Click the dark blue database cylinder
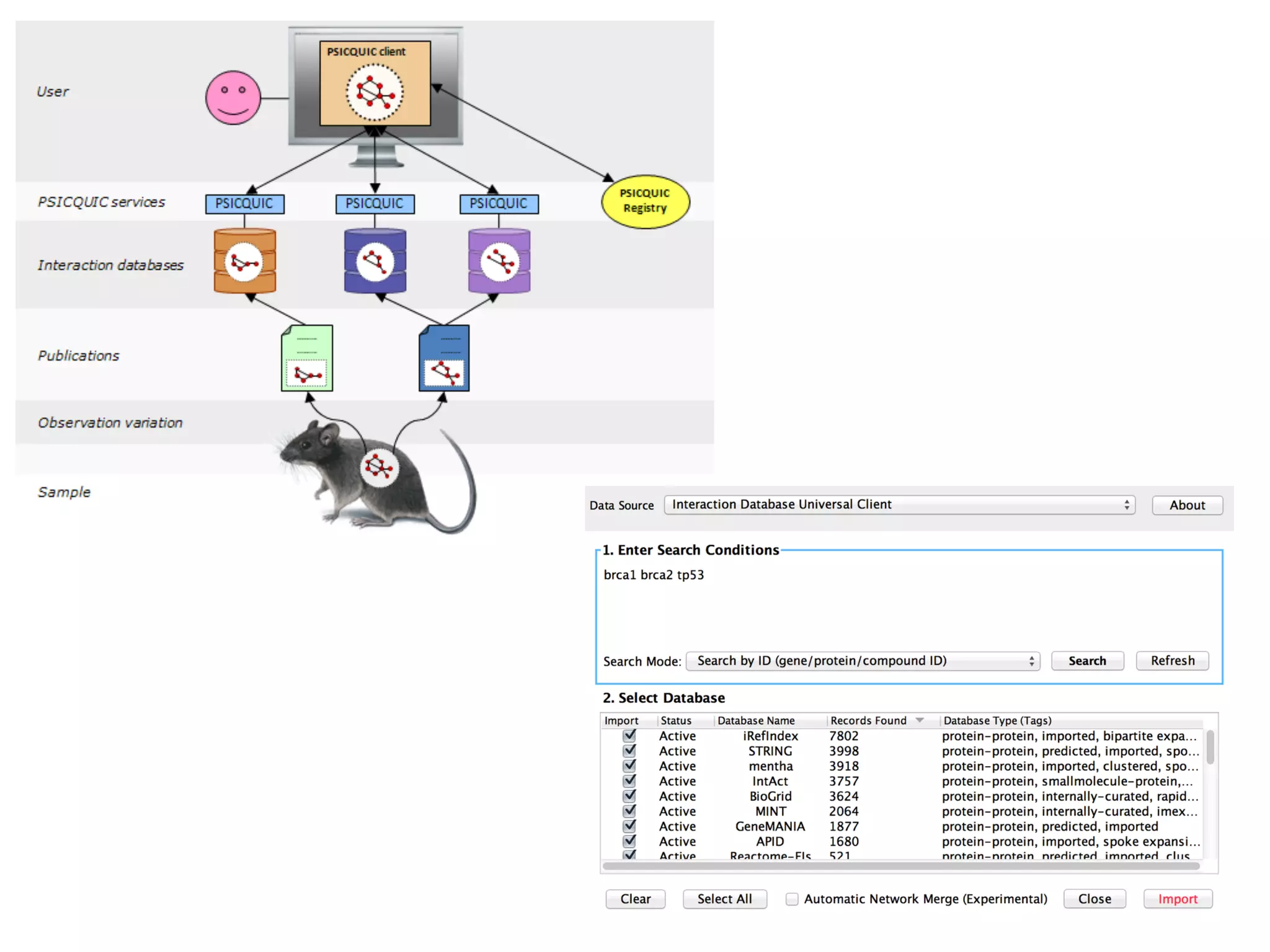 point(375,261)
